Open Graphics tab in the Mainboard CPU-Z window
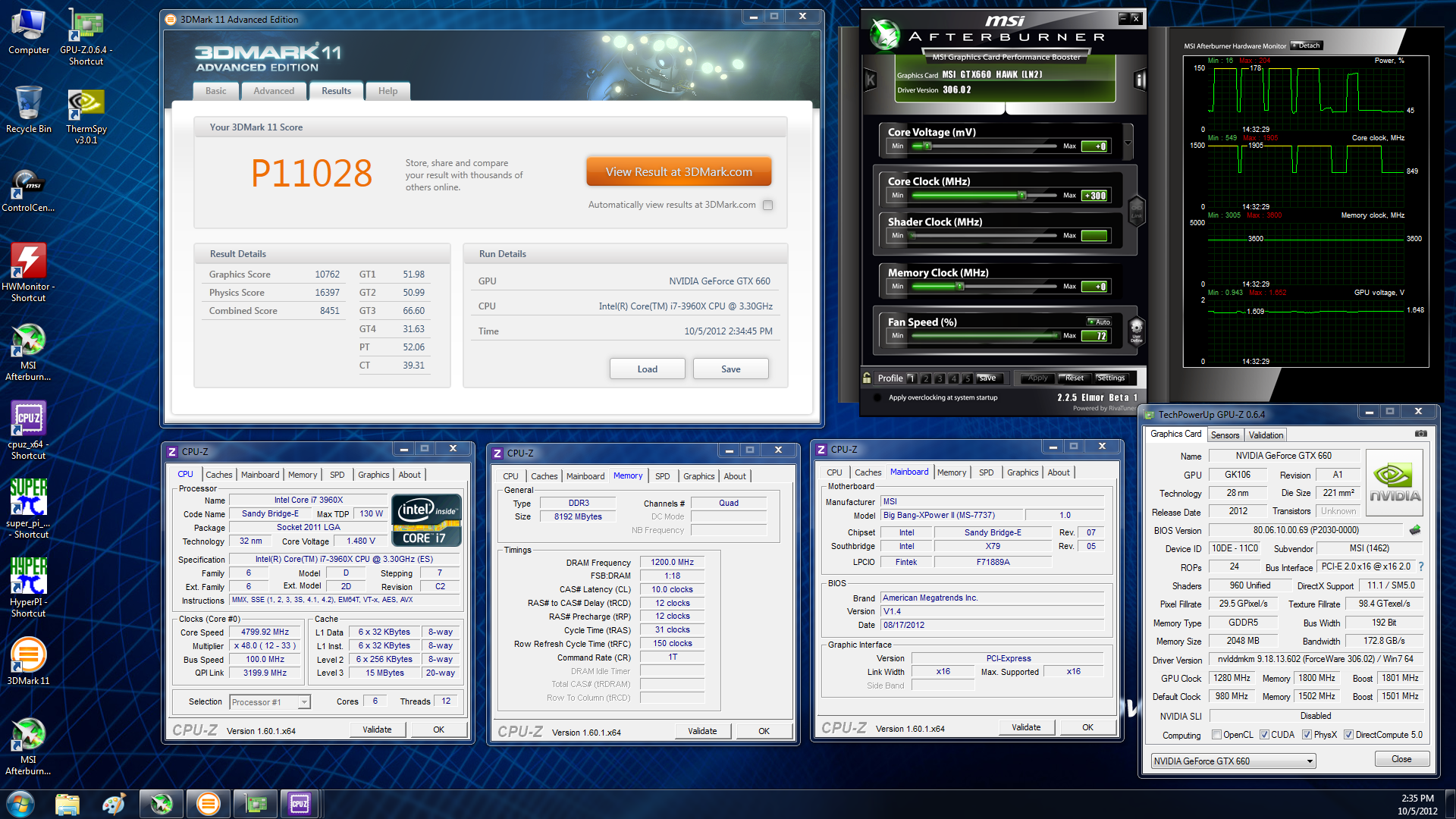This screenshot has height=819, width=1456. [1022, 472]
